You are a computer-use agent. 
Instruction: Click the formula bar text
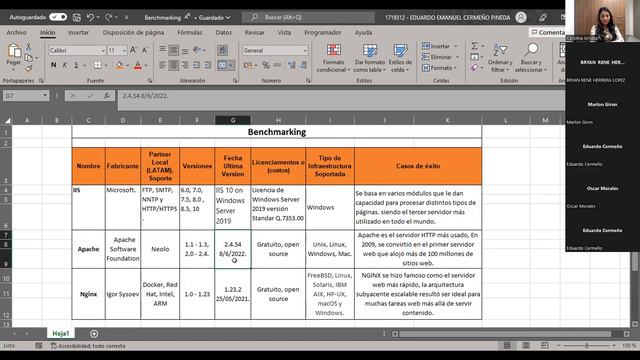coord(145,96)
